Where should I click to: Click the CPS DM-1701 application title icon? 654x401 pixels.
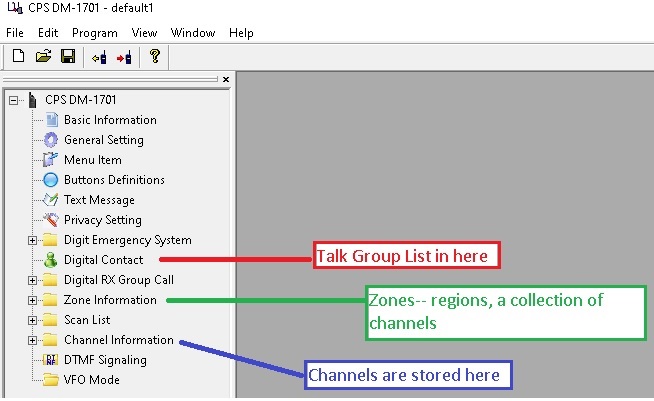pyautogui.click(x=15, y=8)
